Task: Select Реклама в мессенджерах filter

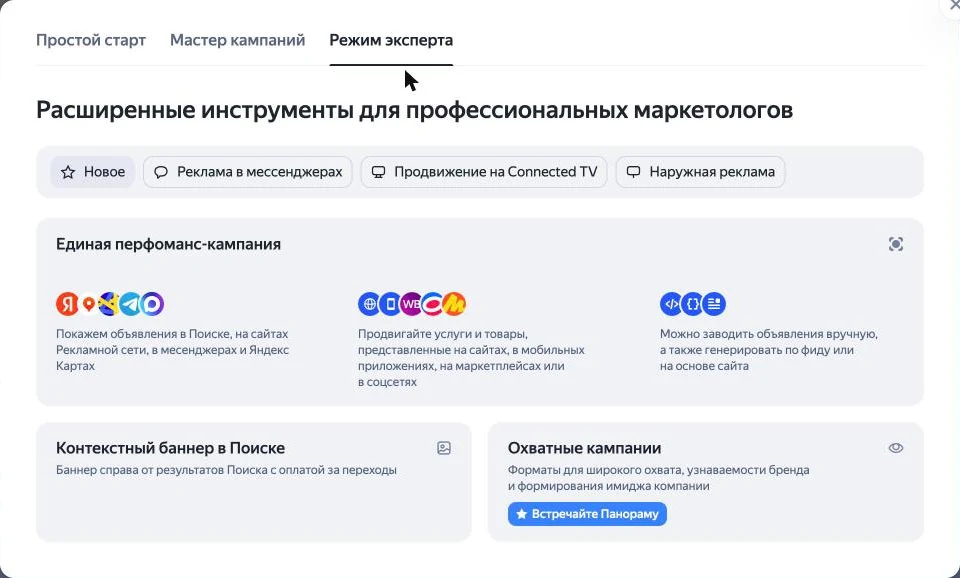Action: [248, 172]
